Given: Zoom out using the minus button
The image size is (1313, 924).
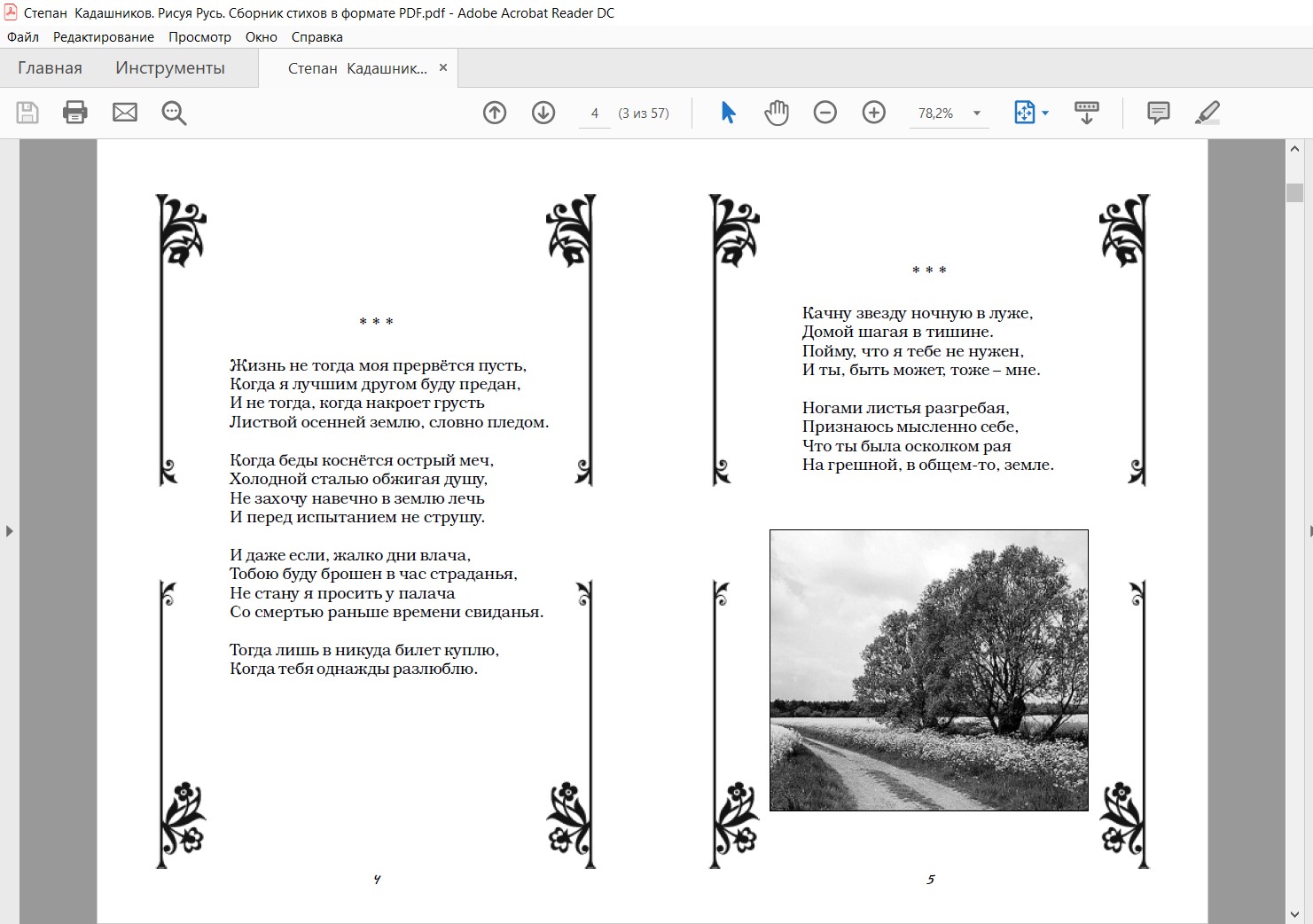Looking at the screenshot, I should [x=825, y=113].
